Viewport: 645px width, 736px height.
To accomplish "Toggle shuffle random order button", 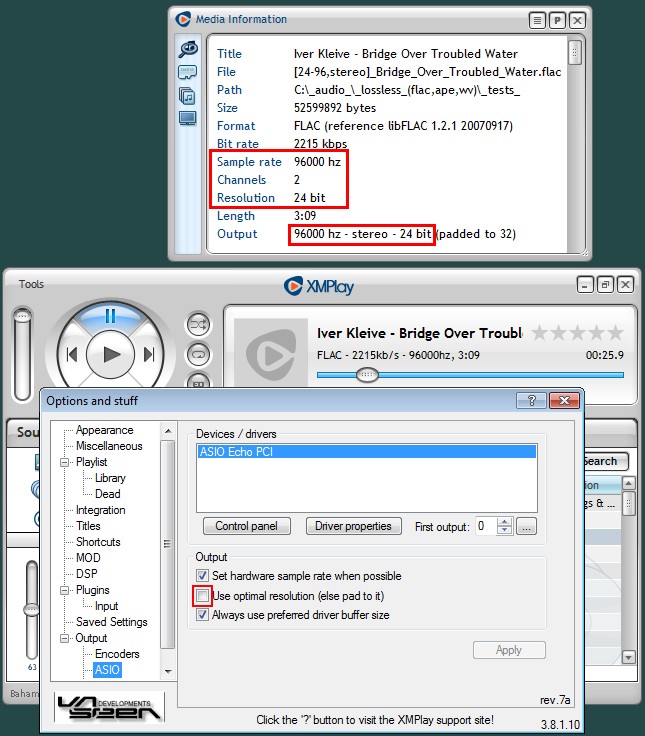I will [x=199, y=324].
